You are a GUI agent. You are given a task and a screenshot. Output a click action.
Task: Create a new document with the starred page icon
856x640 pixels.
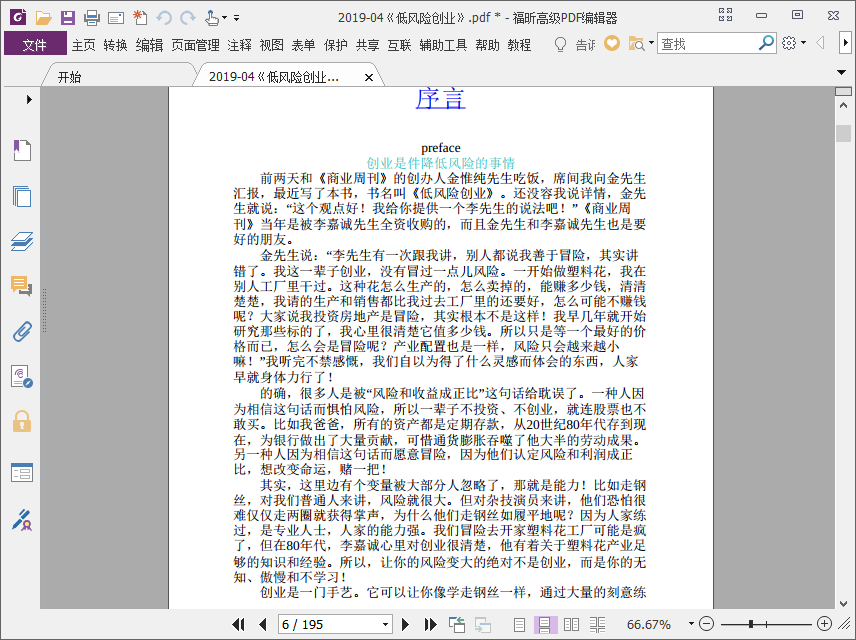coord(140,17)
